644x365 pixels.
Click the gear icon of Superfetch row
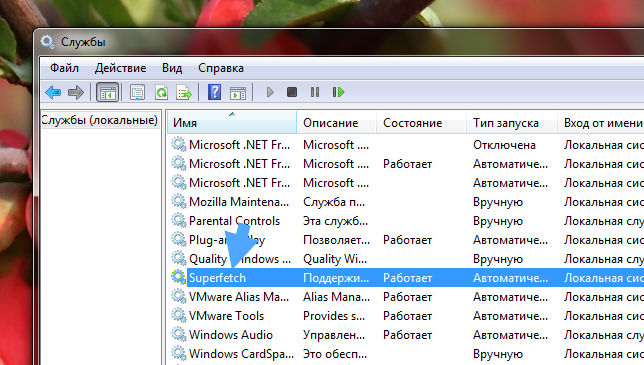pyautogui.click(x=179, y=278)
